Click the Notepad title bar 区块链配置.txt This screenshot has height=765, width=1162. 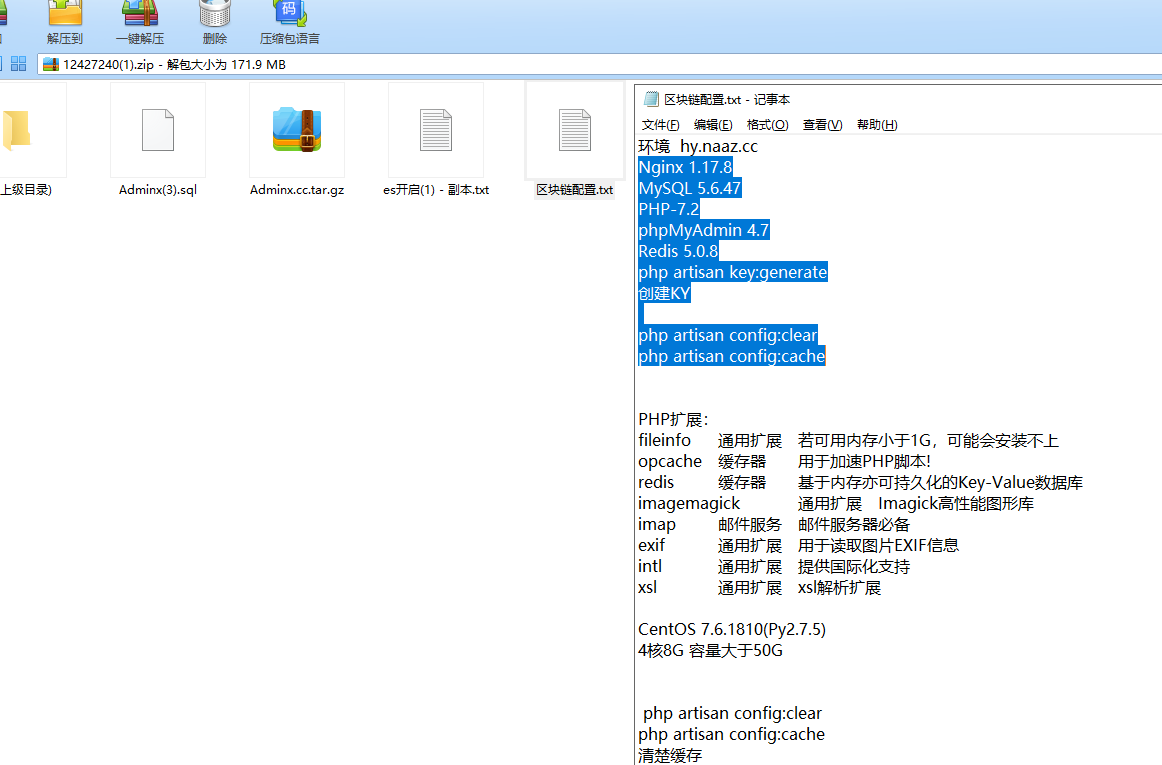pyautogui.click(x=726, y=99)
